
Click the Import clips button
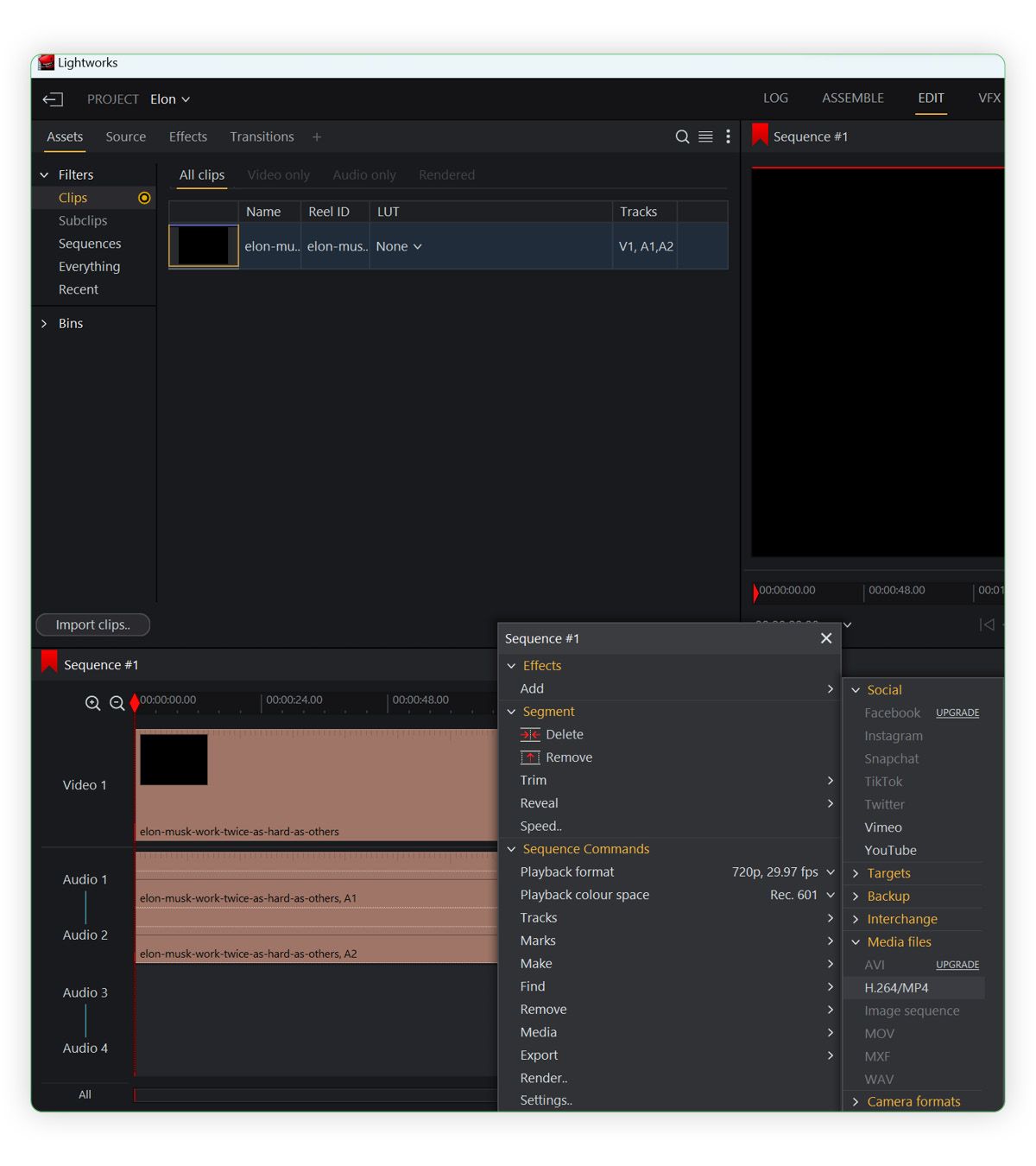pos(93,624)
